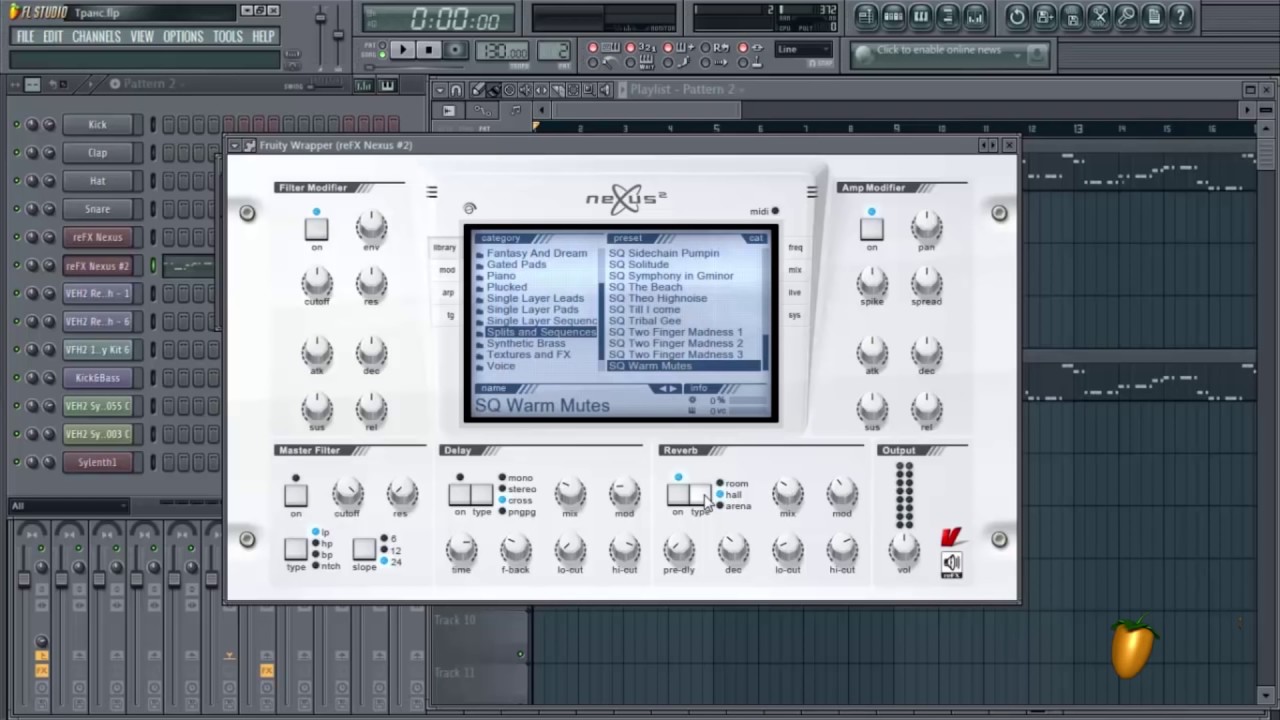Open the VIEW menu
This screenshot has height=720, width=1280.
142,37
